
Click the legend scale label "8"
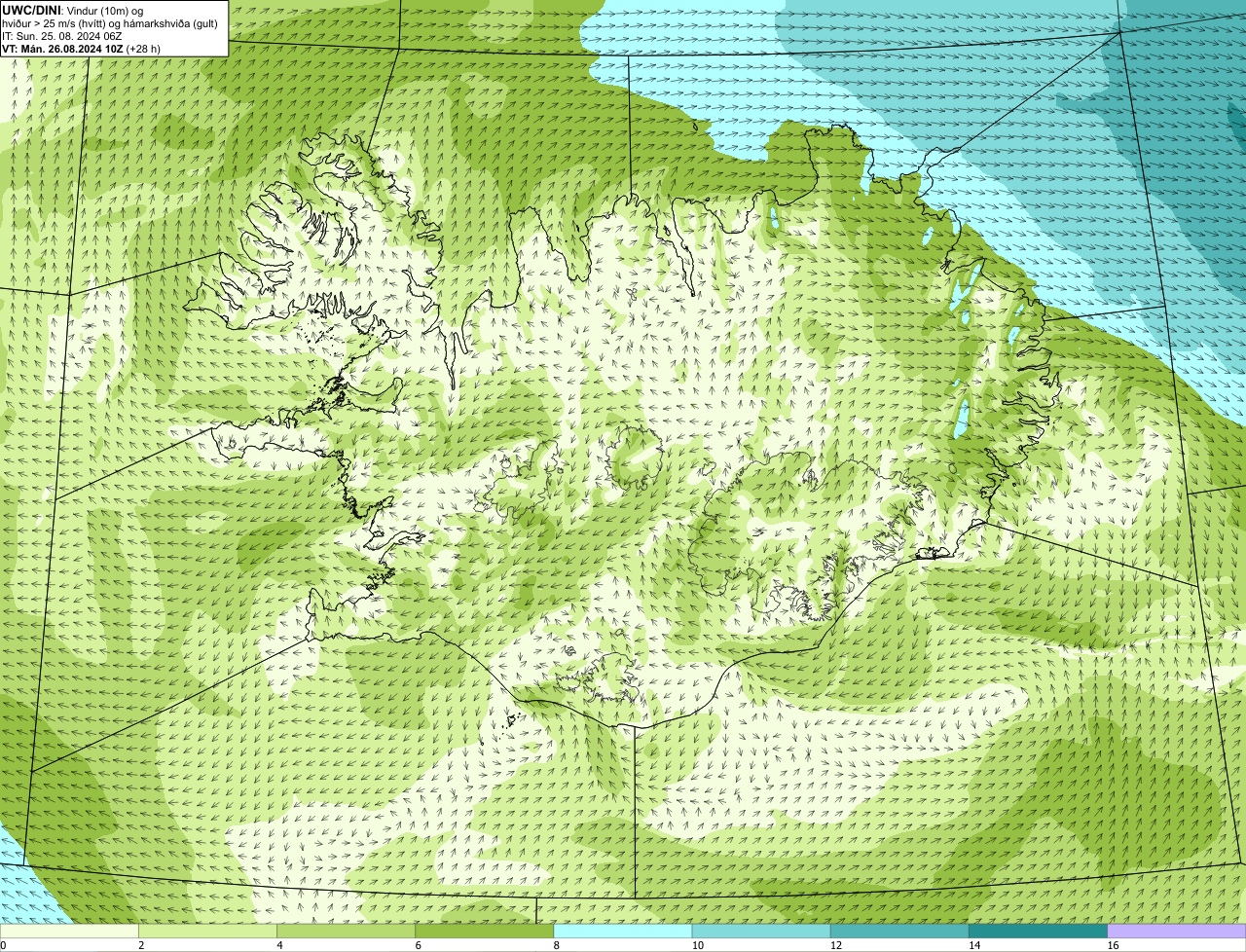click(x=556, y=945)
